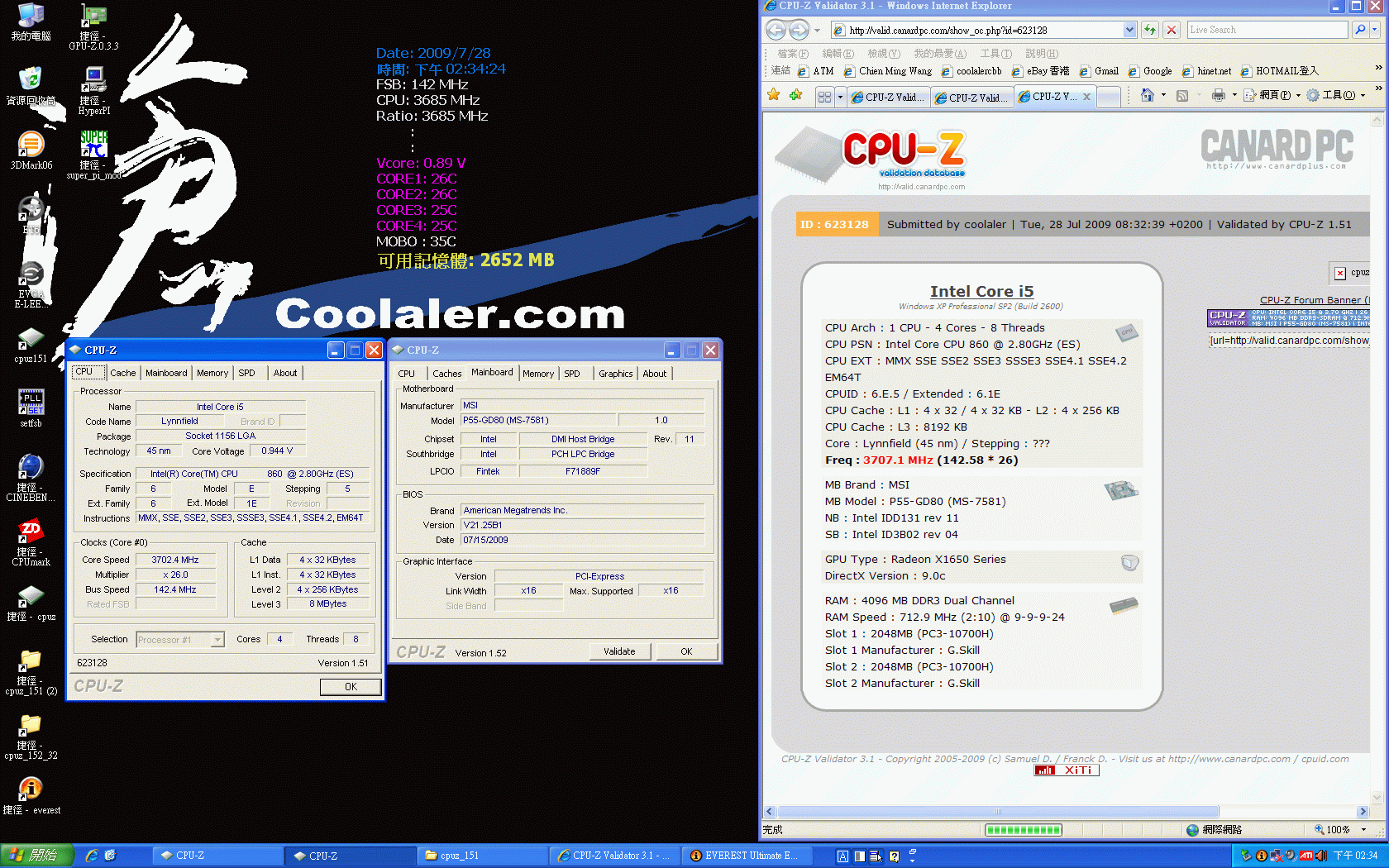The image size is (1389, 868).
Task: Switch to Cache tab in left CPU-Z window
Action: click(123, 373)
